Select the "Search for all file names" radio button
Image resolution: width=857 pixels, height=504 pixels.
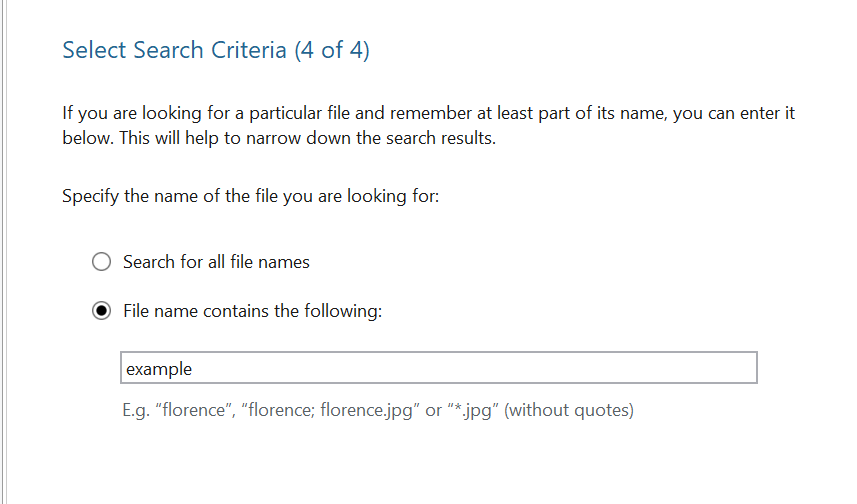tap(101, 262)
